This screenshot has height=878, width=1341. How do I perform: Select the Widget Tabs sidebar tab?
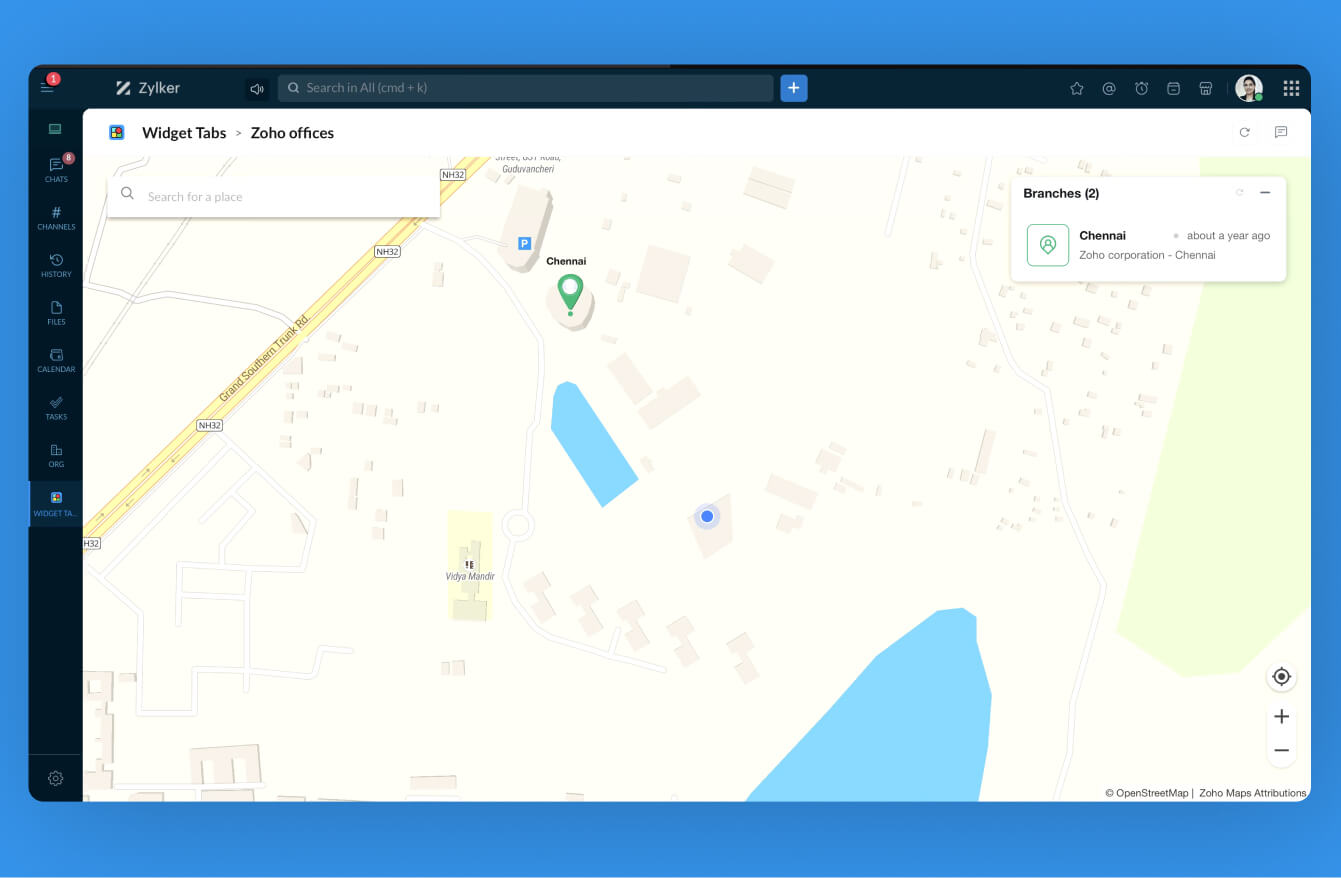point(56,503)
